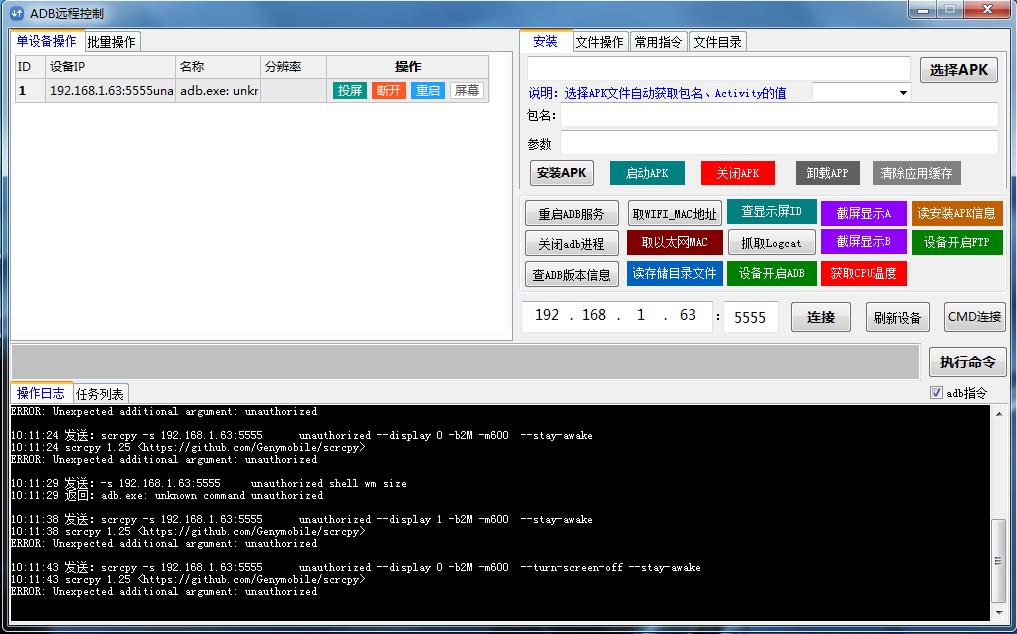
Task: Click the 连接 connect button
Action: (x=820, y=317)
